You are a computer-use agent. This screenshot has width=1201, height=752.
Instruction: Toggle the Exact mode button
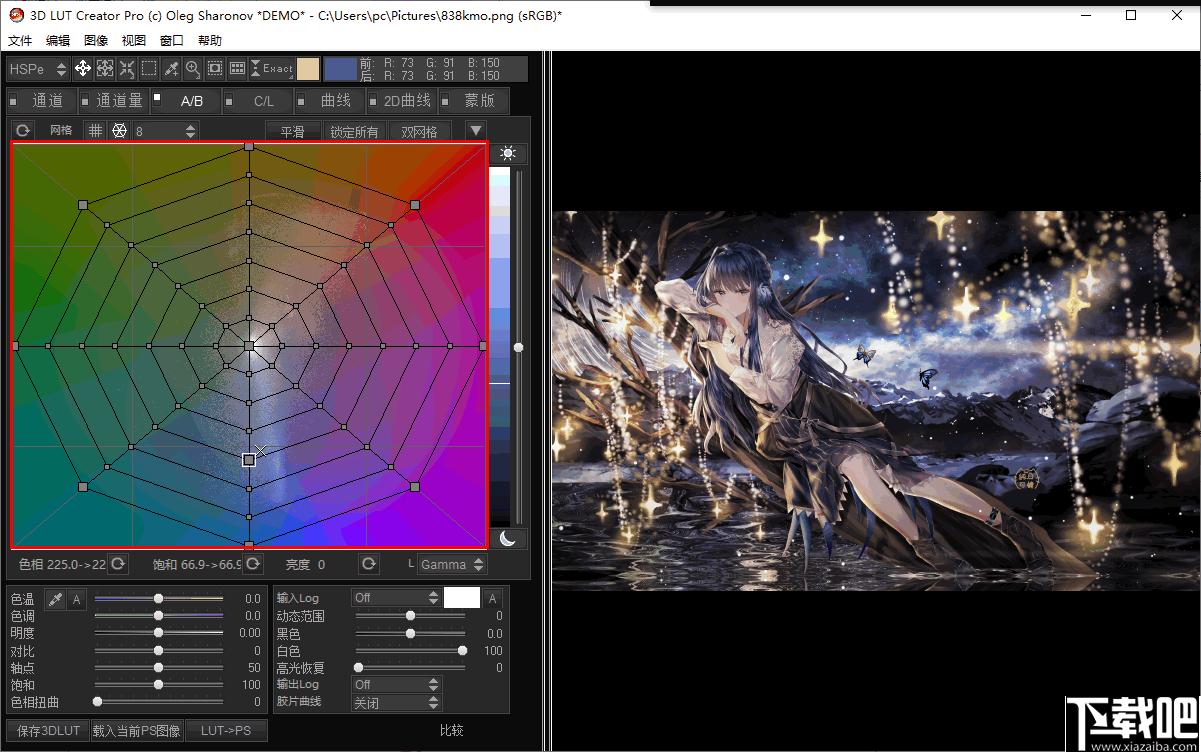pos(271,69)
